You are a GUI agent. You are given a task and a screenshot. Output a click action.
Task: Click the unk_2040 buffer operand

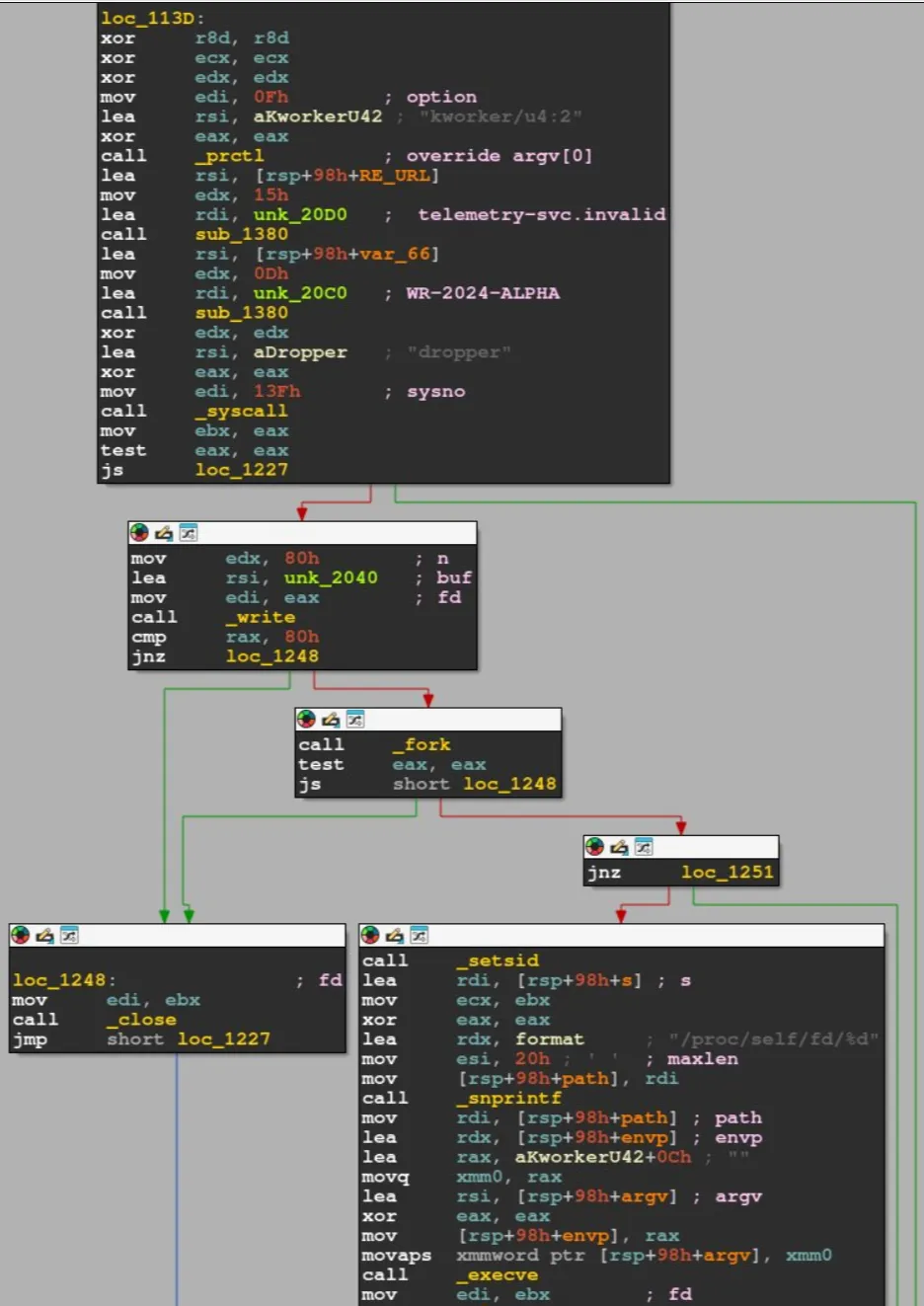[x=331, y=577]
